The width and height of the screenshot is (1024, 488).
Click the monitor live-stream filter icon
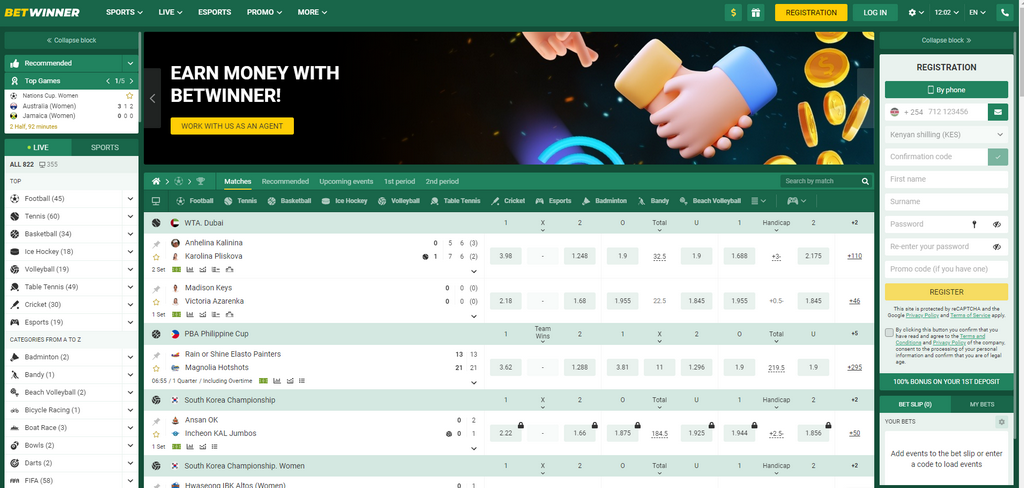click(x=156, y=201)
